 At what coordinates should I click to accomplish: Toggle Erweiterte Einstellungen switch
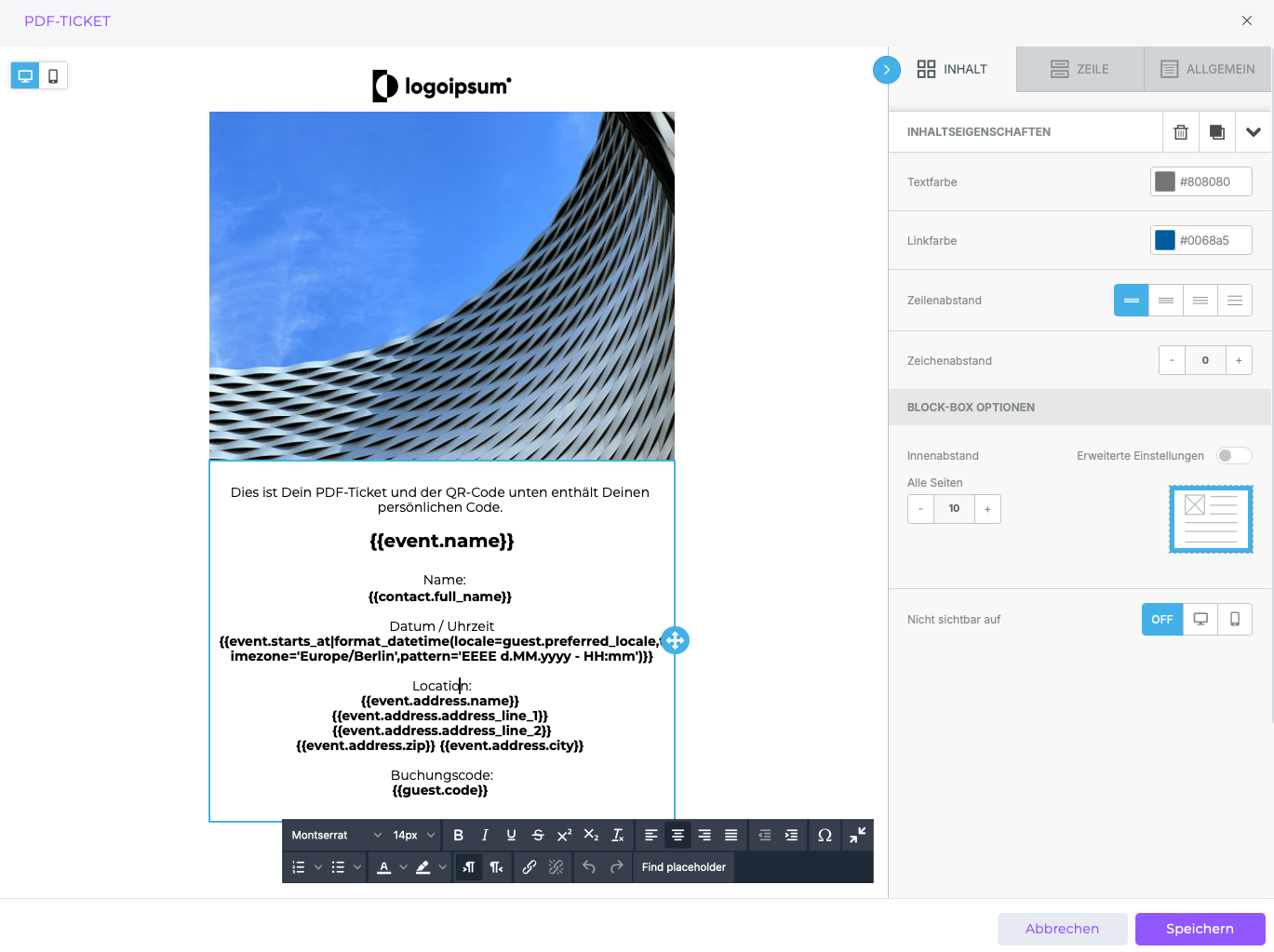click(x=1234, y=456)
